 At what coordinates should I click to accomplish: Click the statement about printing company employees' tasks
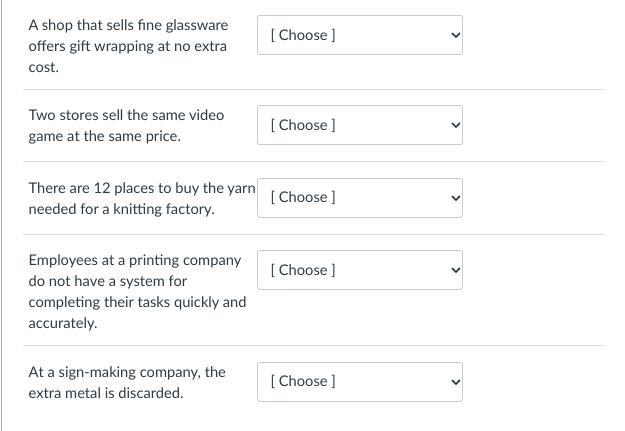click(x=137, y=291)
